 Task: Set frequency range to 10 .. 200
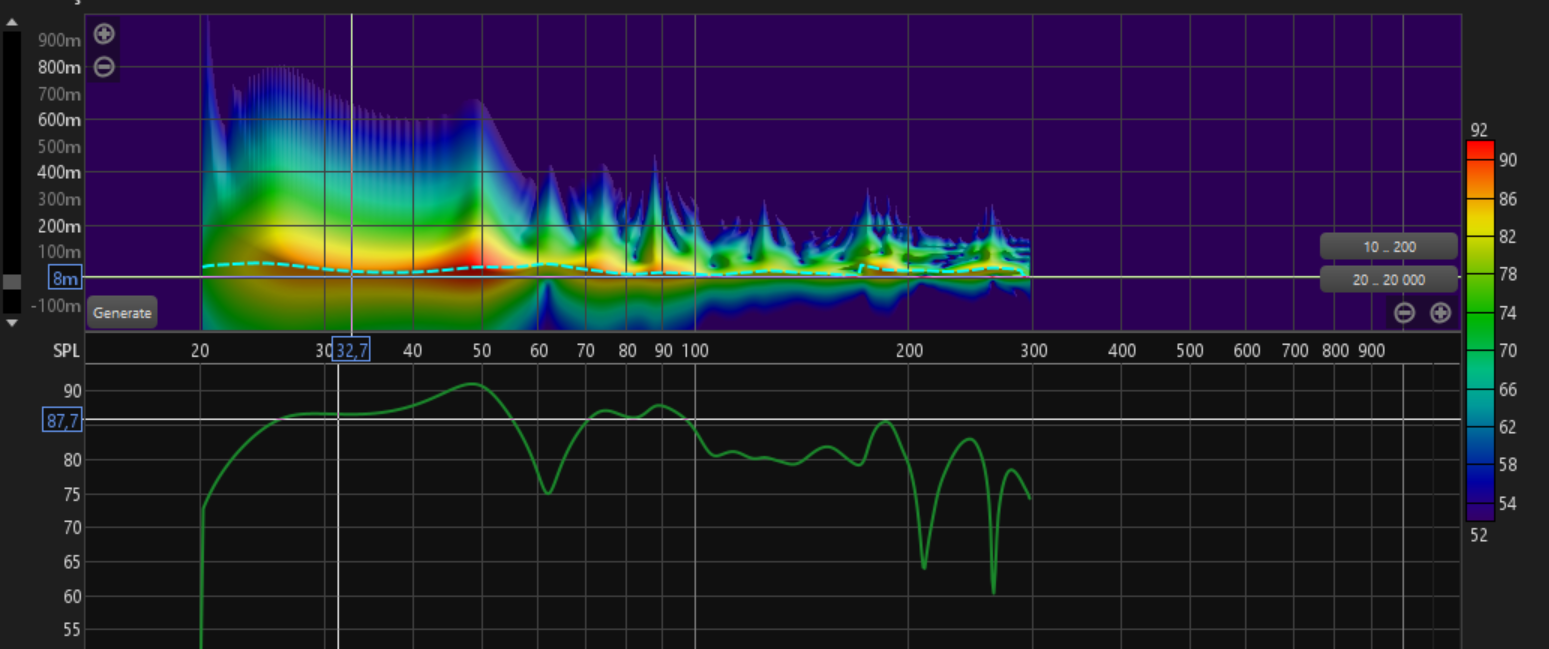pos(1389,246)
